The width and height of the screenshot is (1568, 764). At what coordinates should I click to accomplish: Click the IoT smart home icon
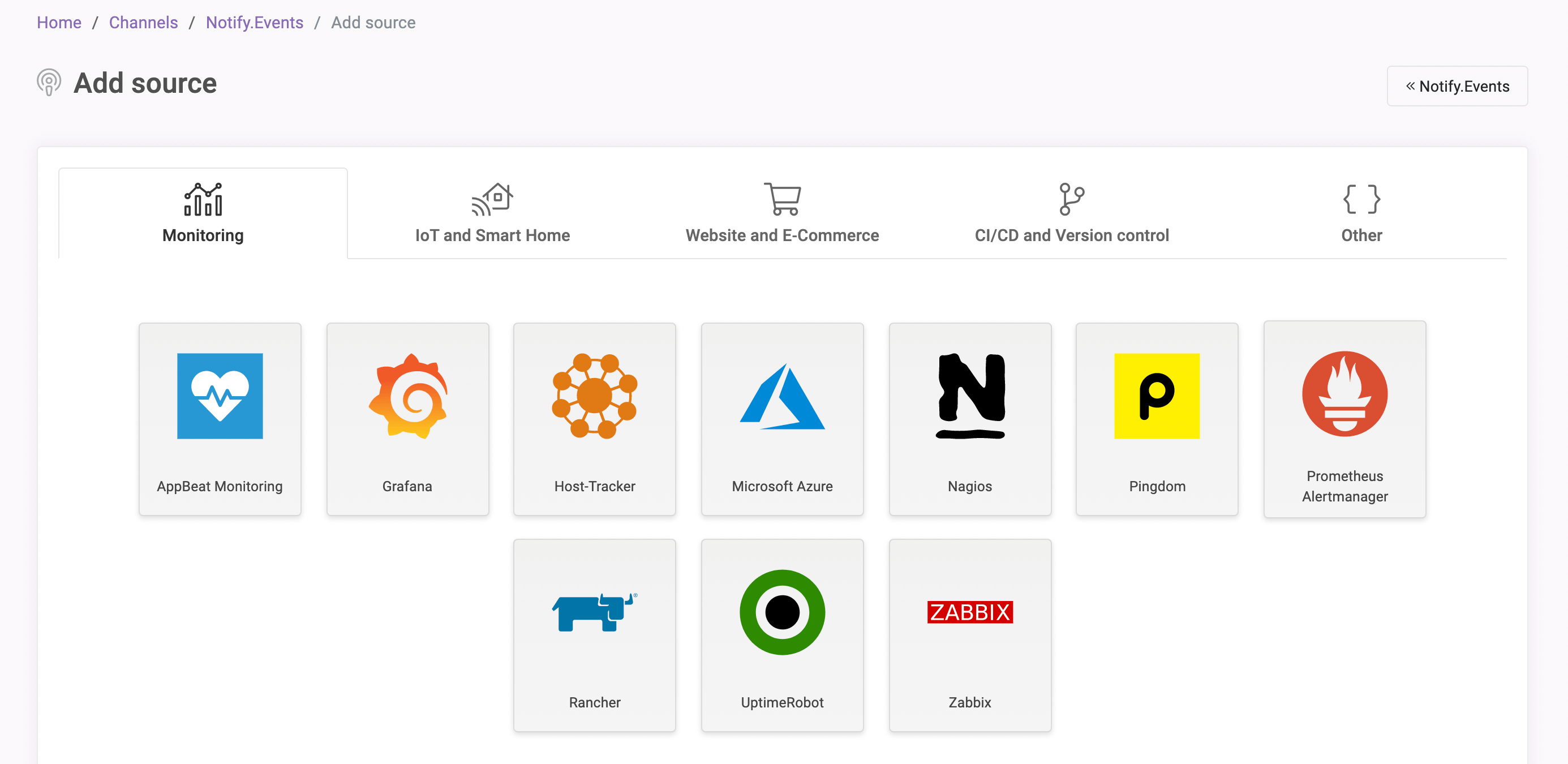click(x=492, y=199)
